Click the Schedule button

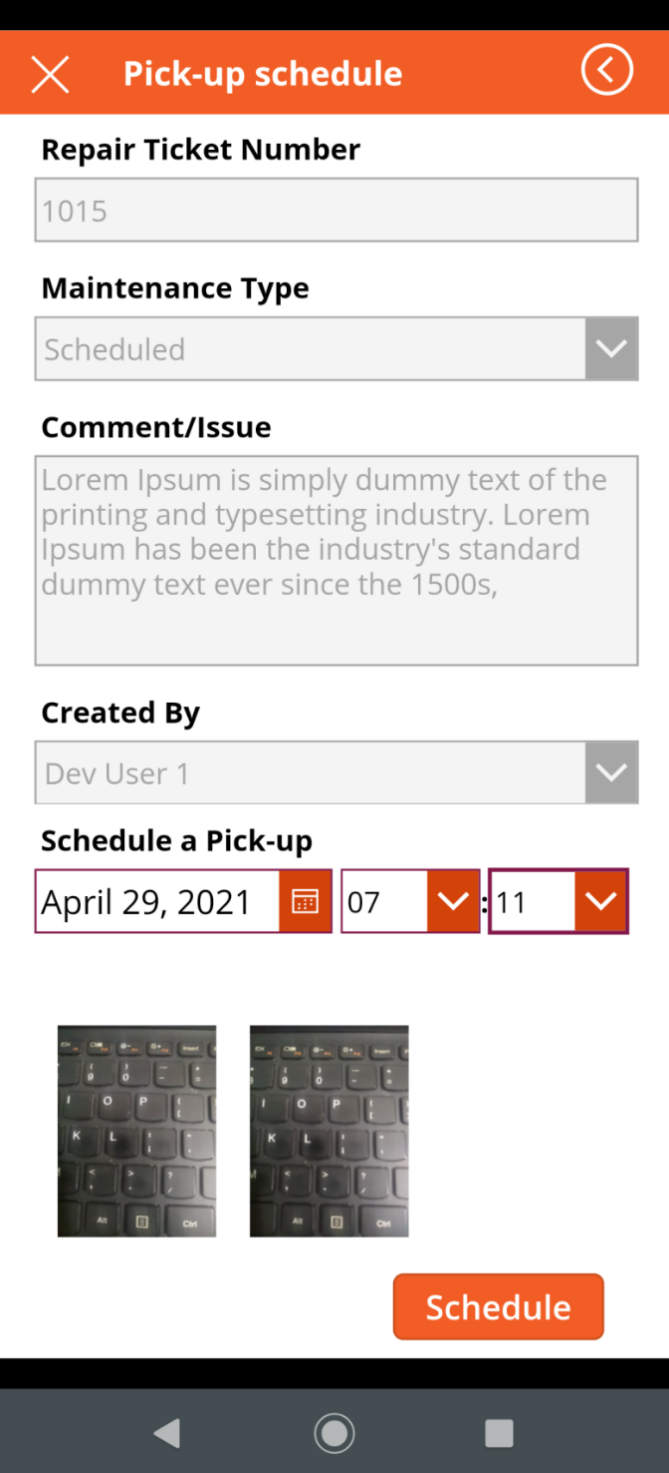pos(498,1306)
